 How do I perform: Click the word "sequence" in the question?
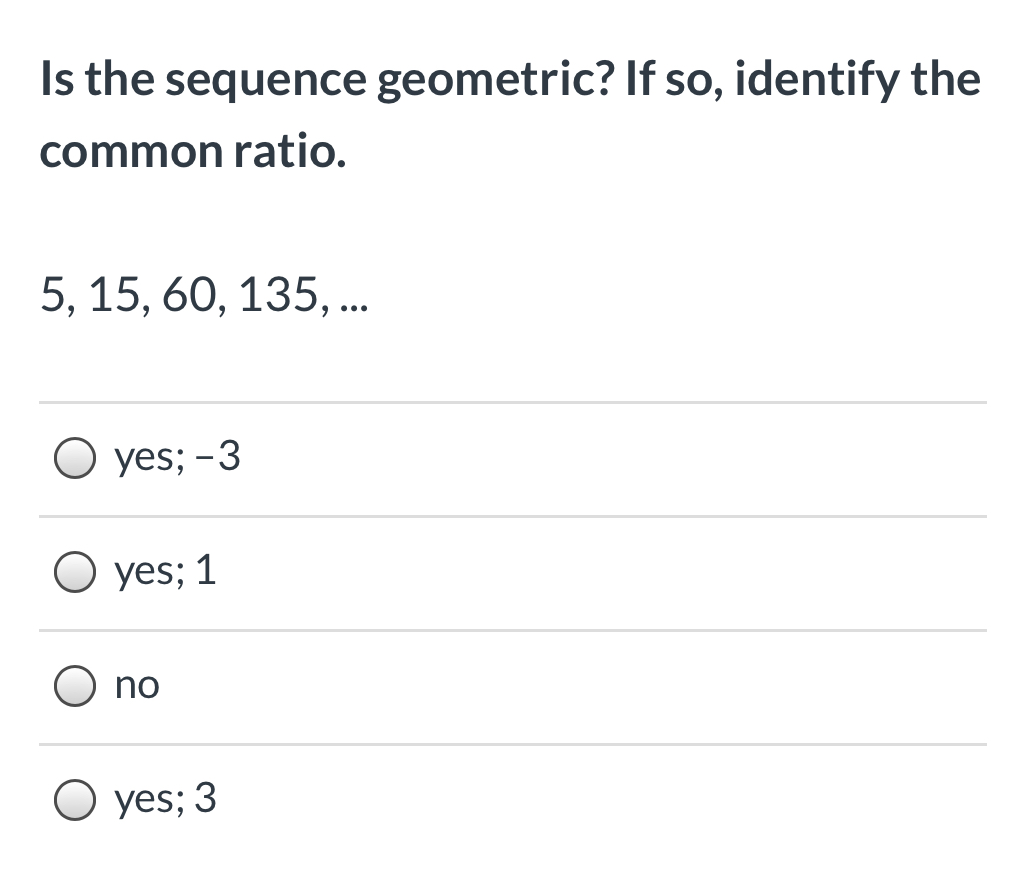266,79
